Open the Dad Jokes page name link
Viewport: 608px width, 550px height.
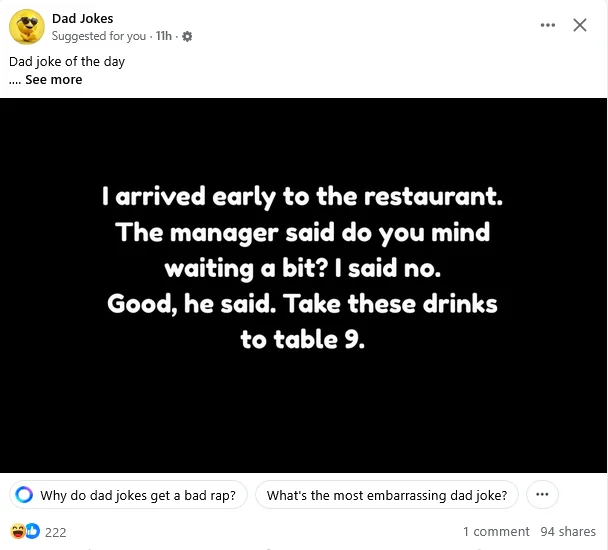coord(82,18)
